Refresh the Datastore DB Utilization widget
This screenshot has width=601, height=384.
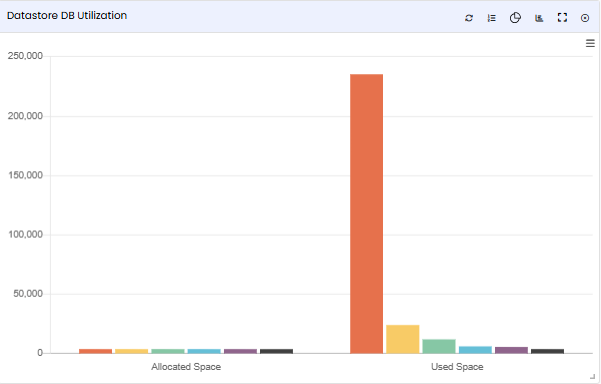tap(469, 18)
